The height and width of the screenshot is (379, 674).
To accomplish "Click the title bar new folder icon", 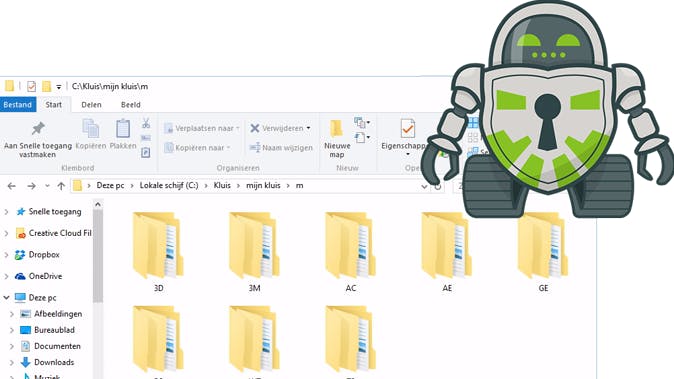I will click(46, 86).
